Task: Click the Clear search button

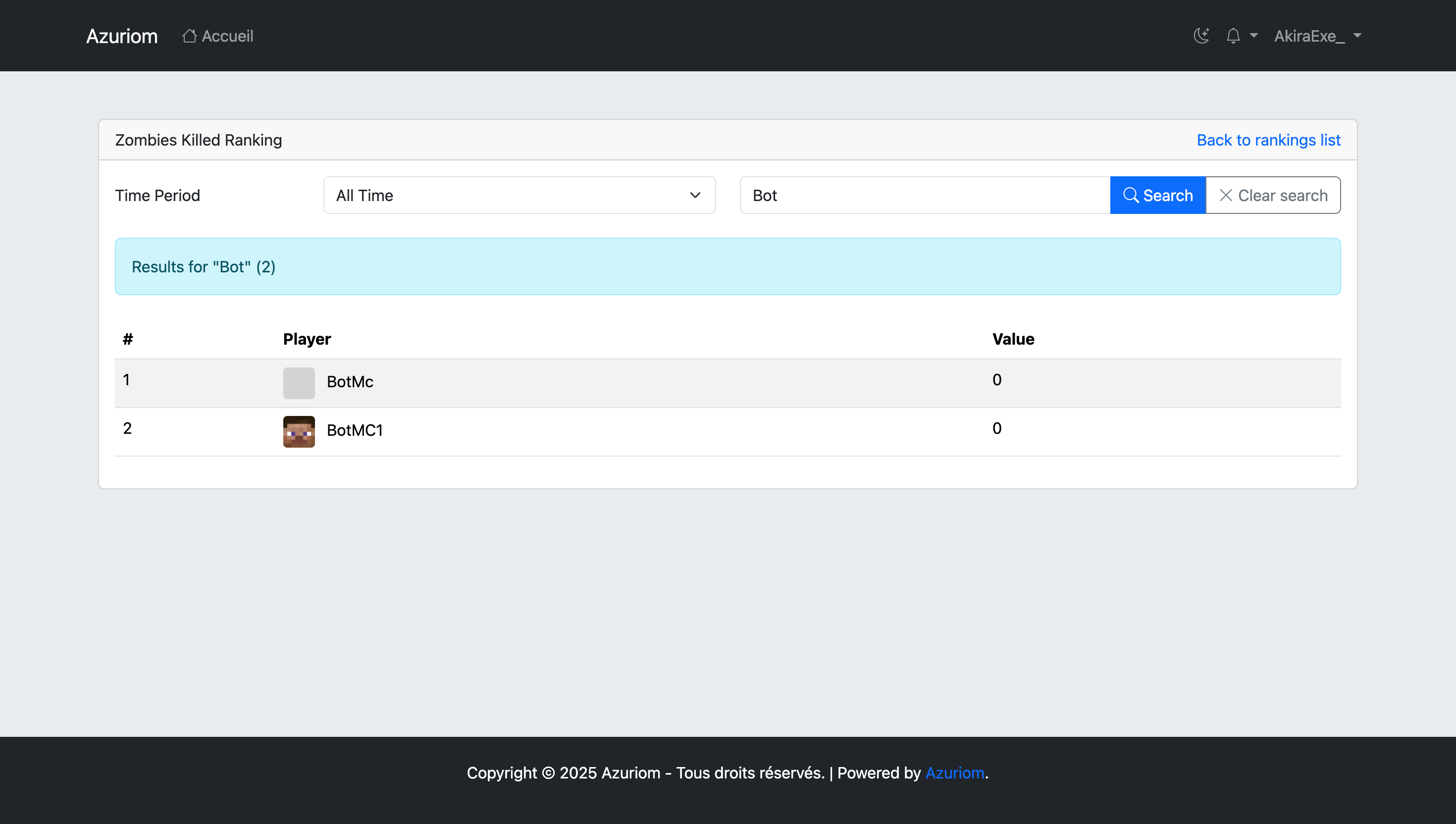Action: [1273, 195]
